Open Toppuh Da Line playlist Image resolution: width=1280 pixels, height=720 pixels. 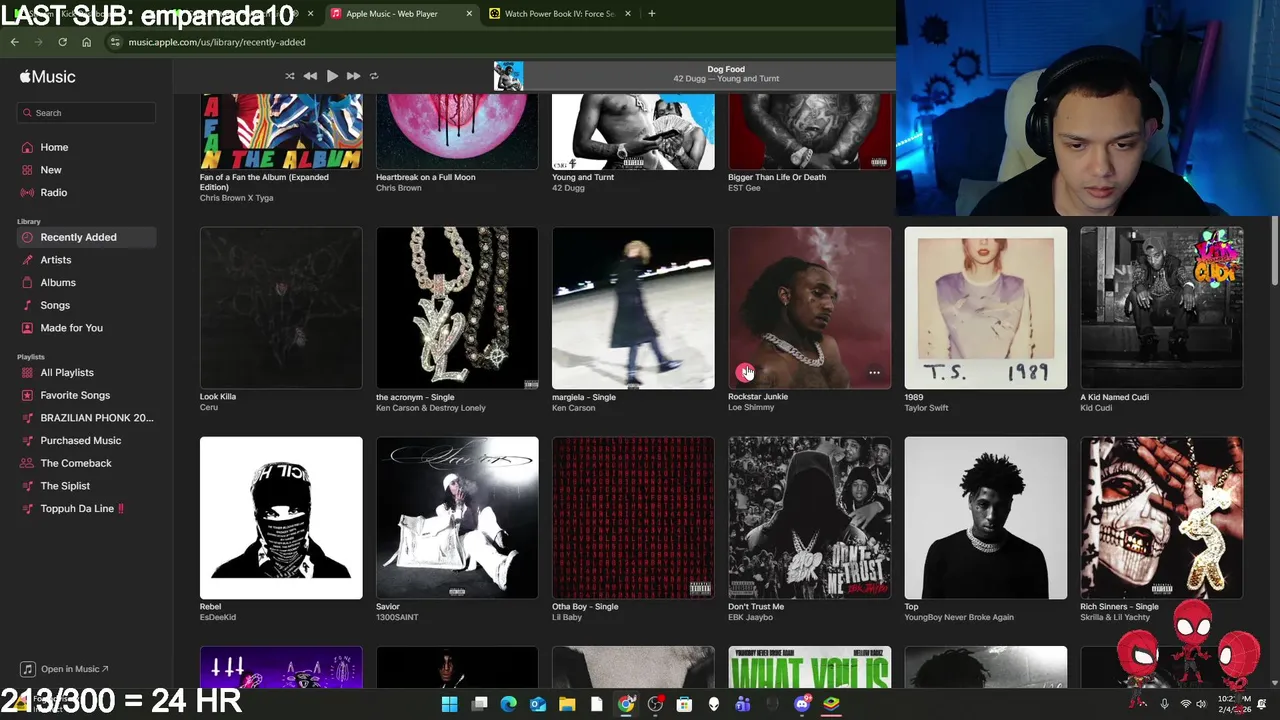pos(82,509)
